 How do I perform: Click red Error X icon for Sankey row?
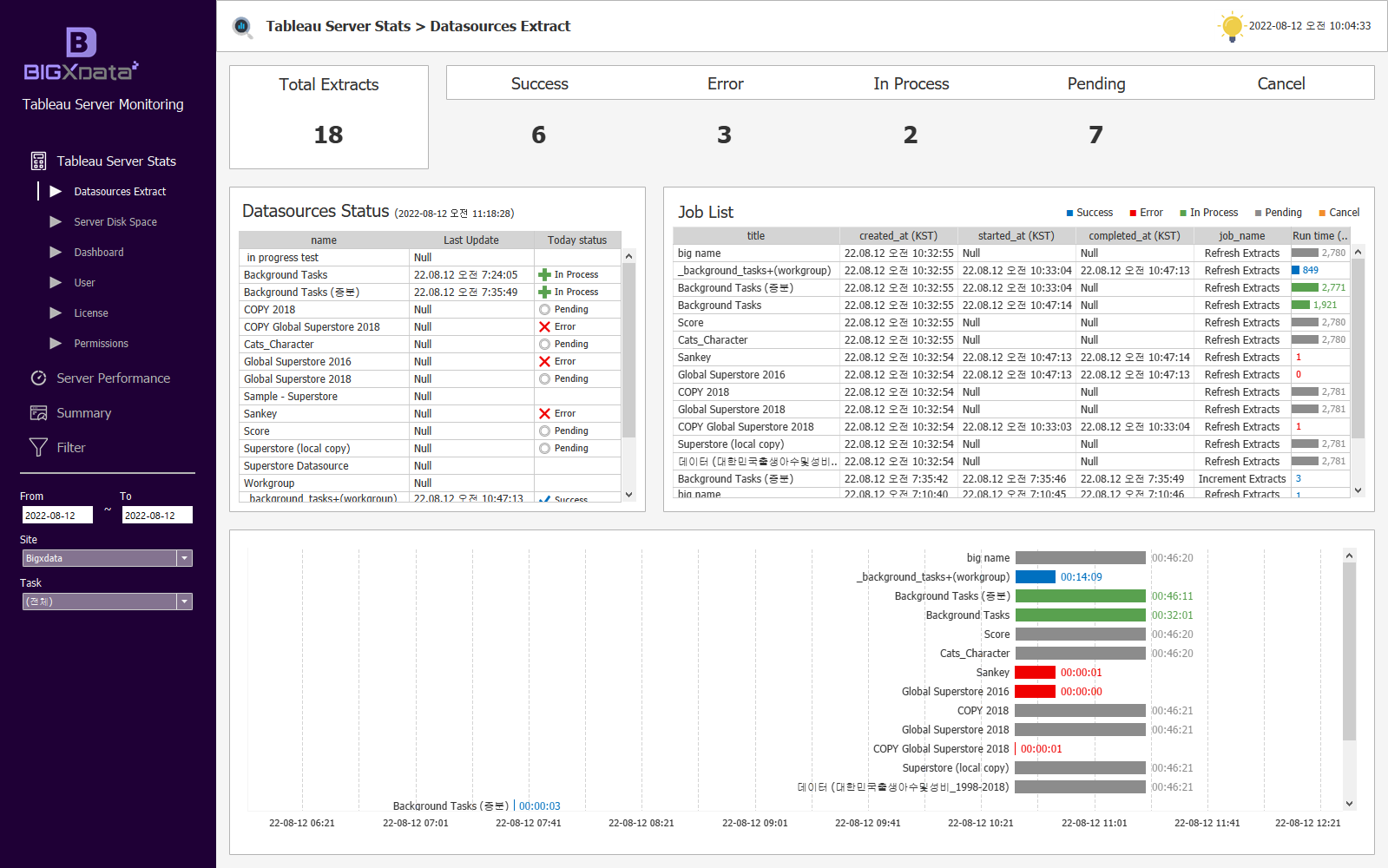pyautogui.click(x=544, y=413)
